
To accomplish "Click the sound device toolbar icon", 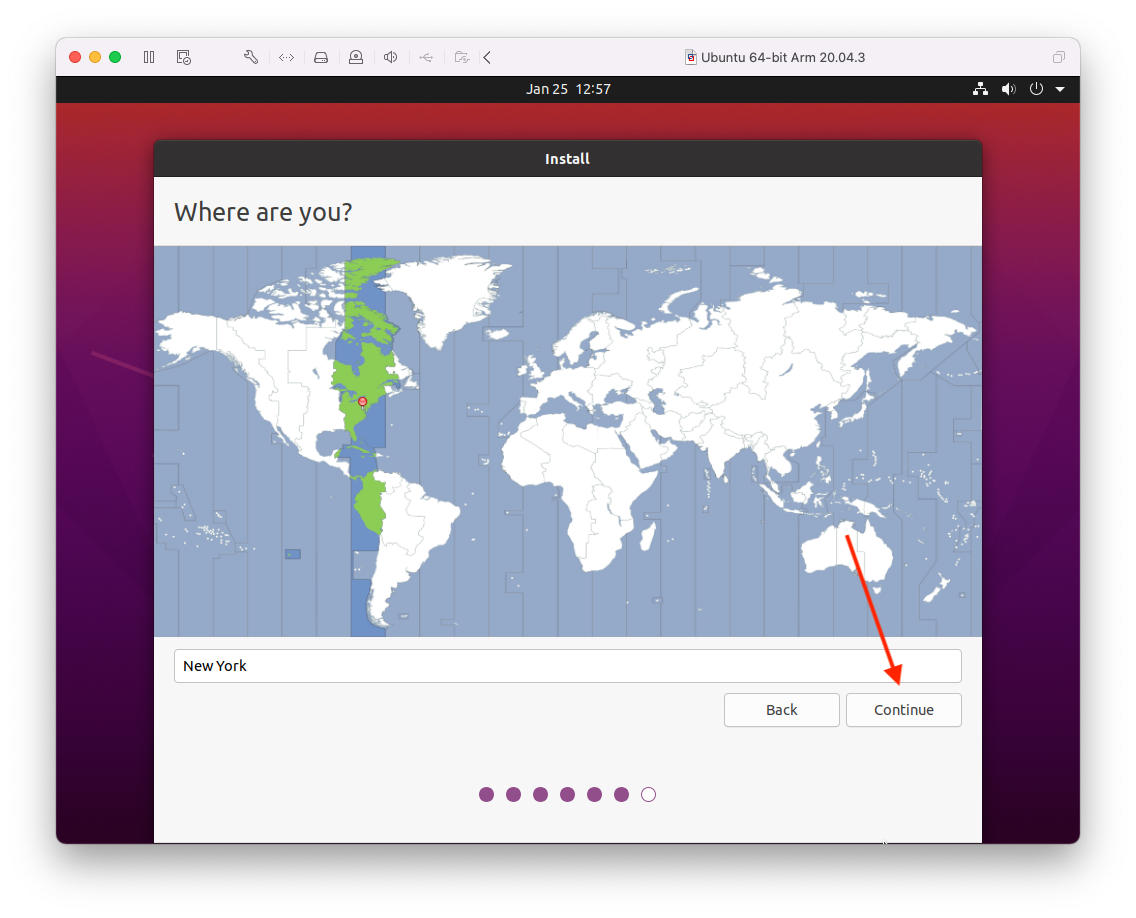I will pos(391,57).
